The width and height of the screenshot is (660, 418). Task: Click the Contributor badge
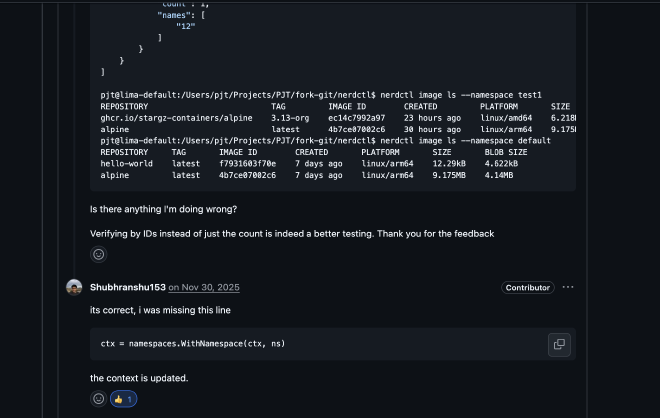pyautogui.click(x=527, y=288)
